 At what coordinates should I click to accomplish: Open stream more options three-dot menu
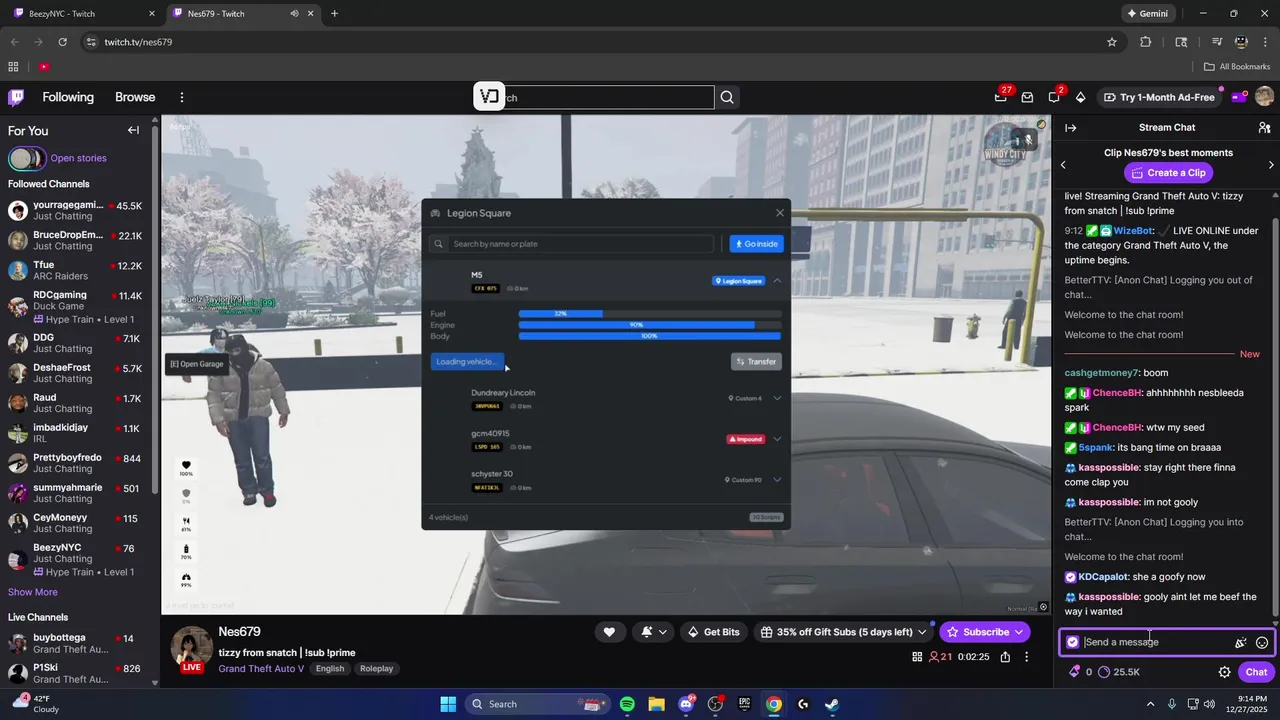coord(1026,657)
